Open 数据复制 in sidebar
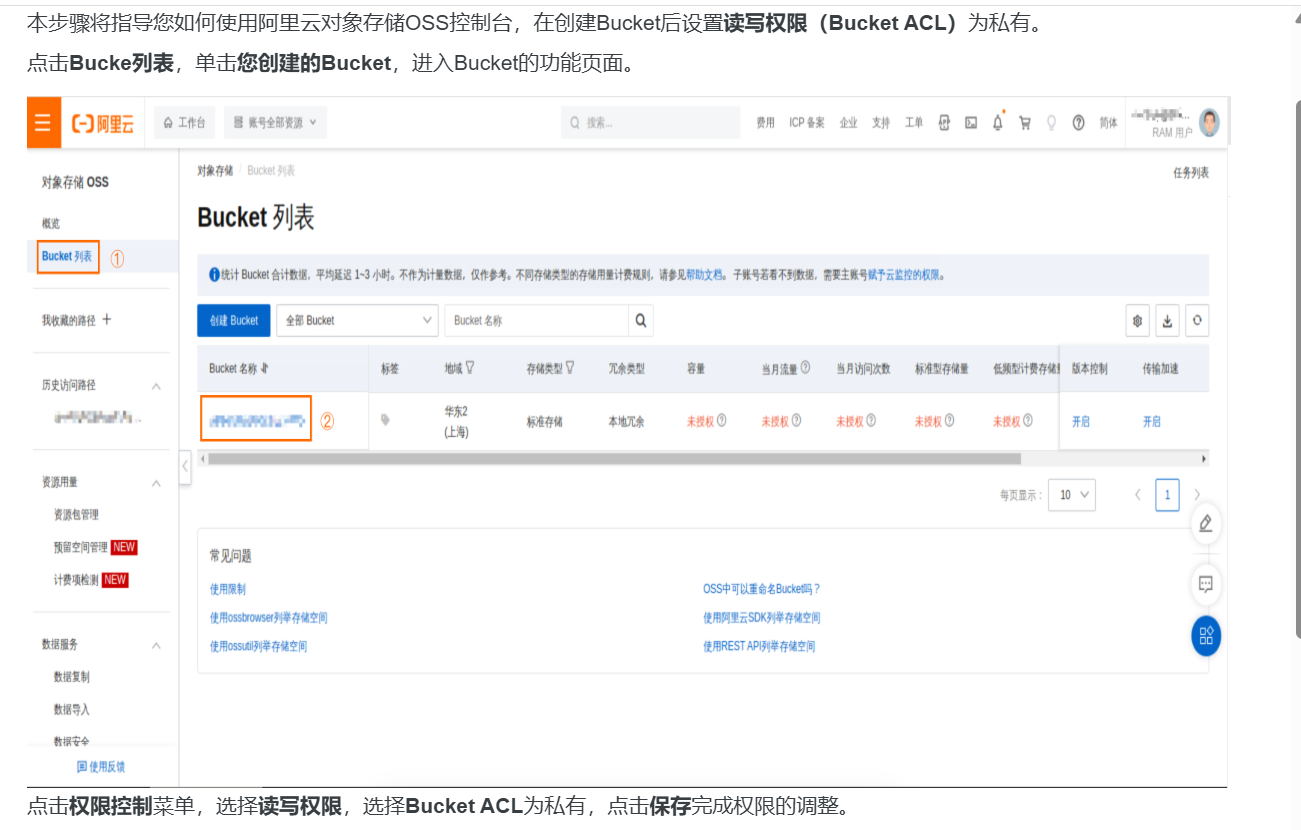This screenshot has height=830, width=1301. [x=72, y=677]
